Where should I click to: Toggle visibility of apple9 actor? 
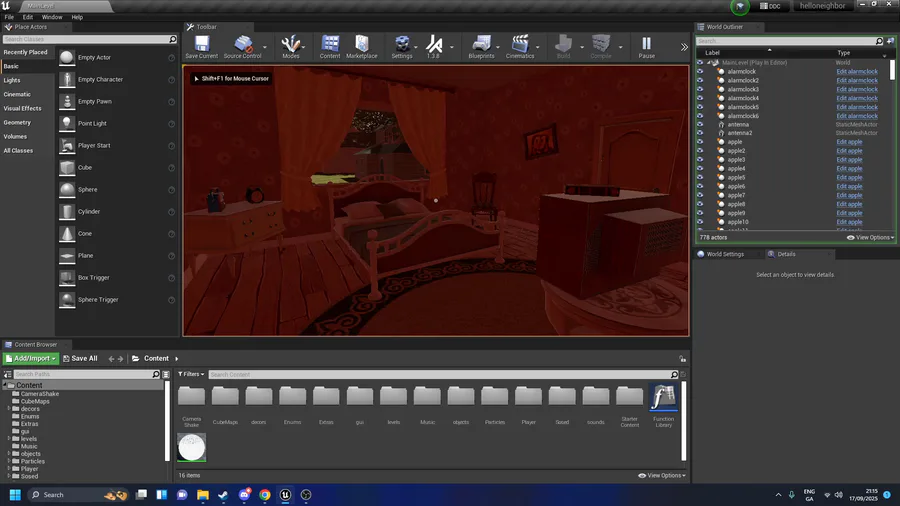pos(700,213)
